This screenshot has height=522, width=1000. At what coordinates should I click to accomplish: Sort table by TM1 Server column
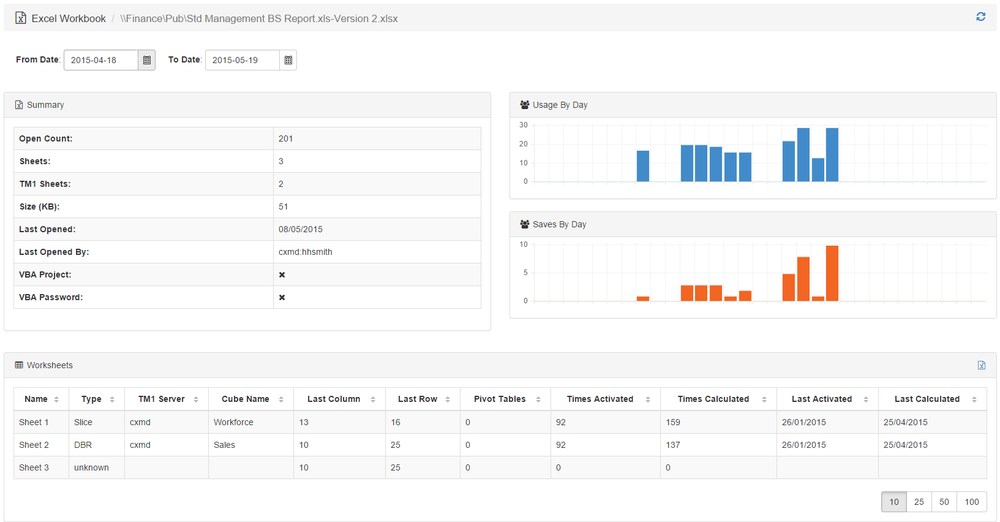tap(166, 399)
